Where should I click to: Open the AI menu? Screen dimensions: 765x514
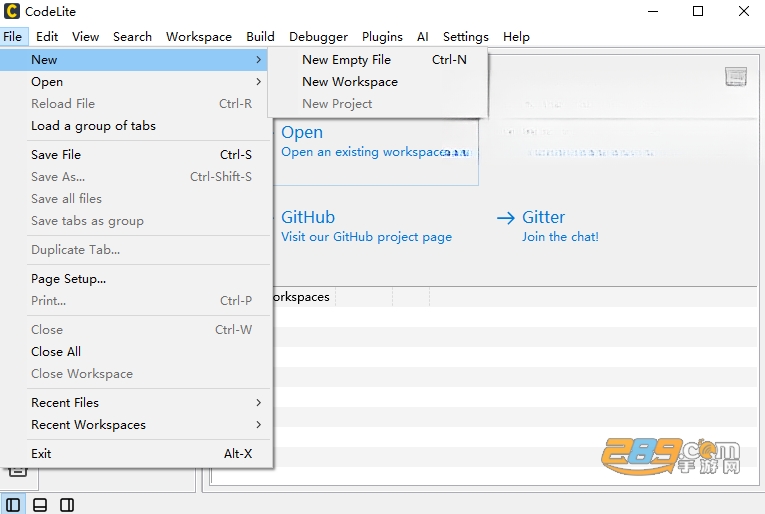[423, 37]
